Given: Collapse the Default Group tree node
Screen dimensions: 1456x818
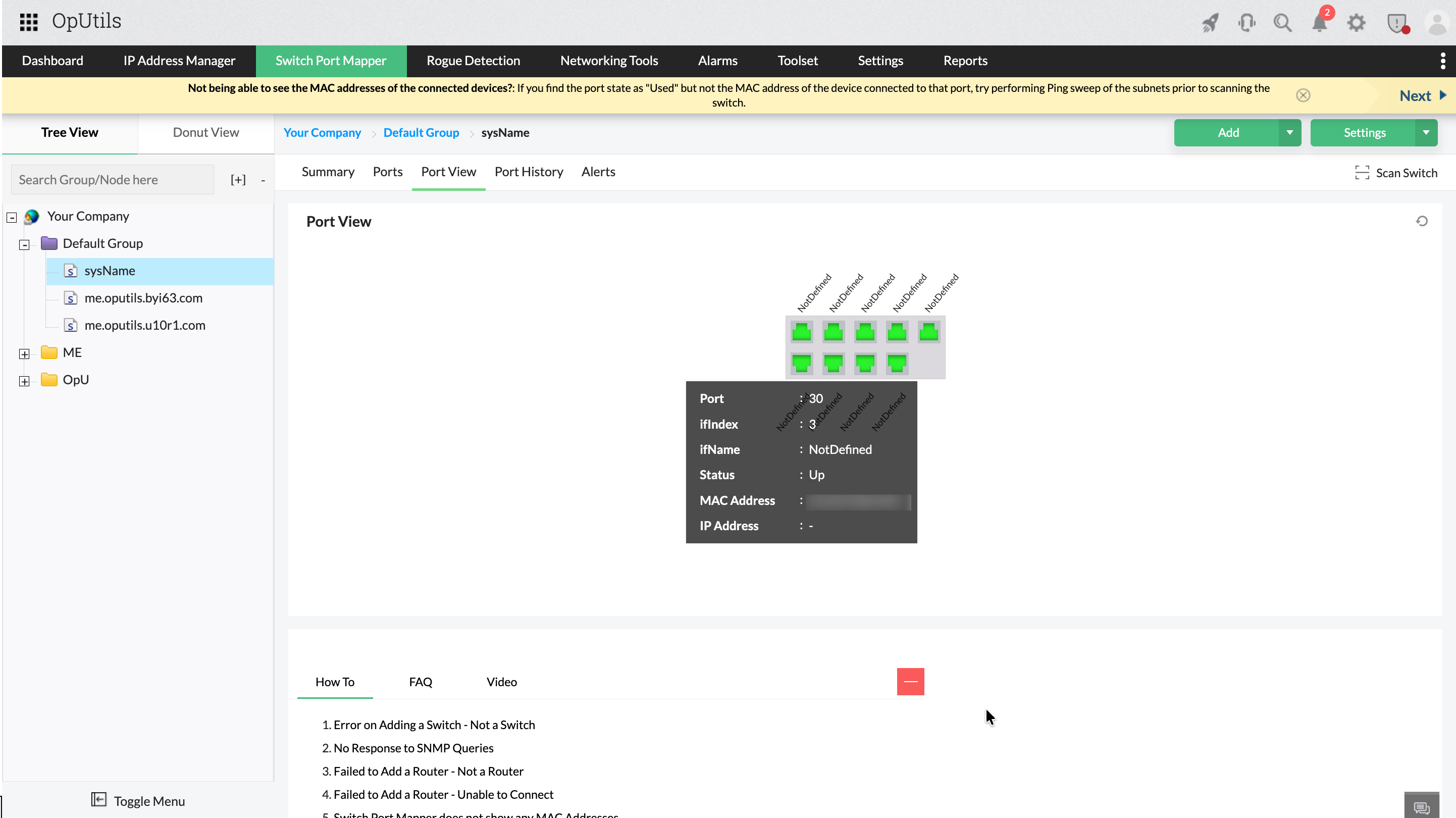Looking at the screenshot, I should click(x=24, y=245).
